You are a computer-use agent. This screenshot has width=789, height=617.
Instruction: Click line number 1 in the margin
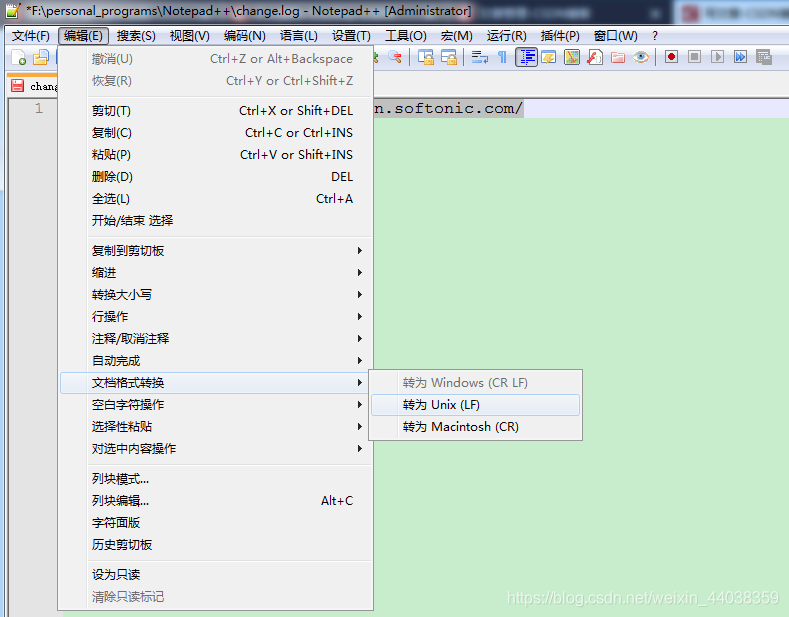click(x=39, y=108)
